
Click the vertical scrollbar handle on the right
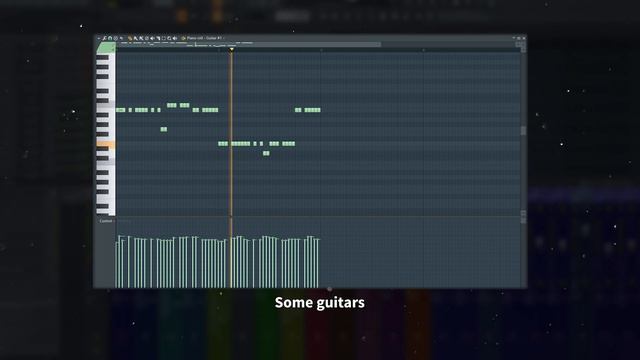(x=523, y=131)
